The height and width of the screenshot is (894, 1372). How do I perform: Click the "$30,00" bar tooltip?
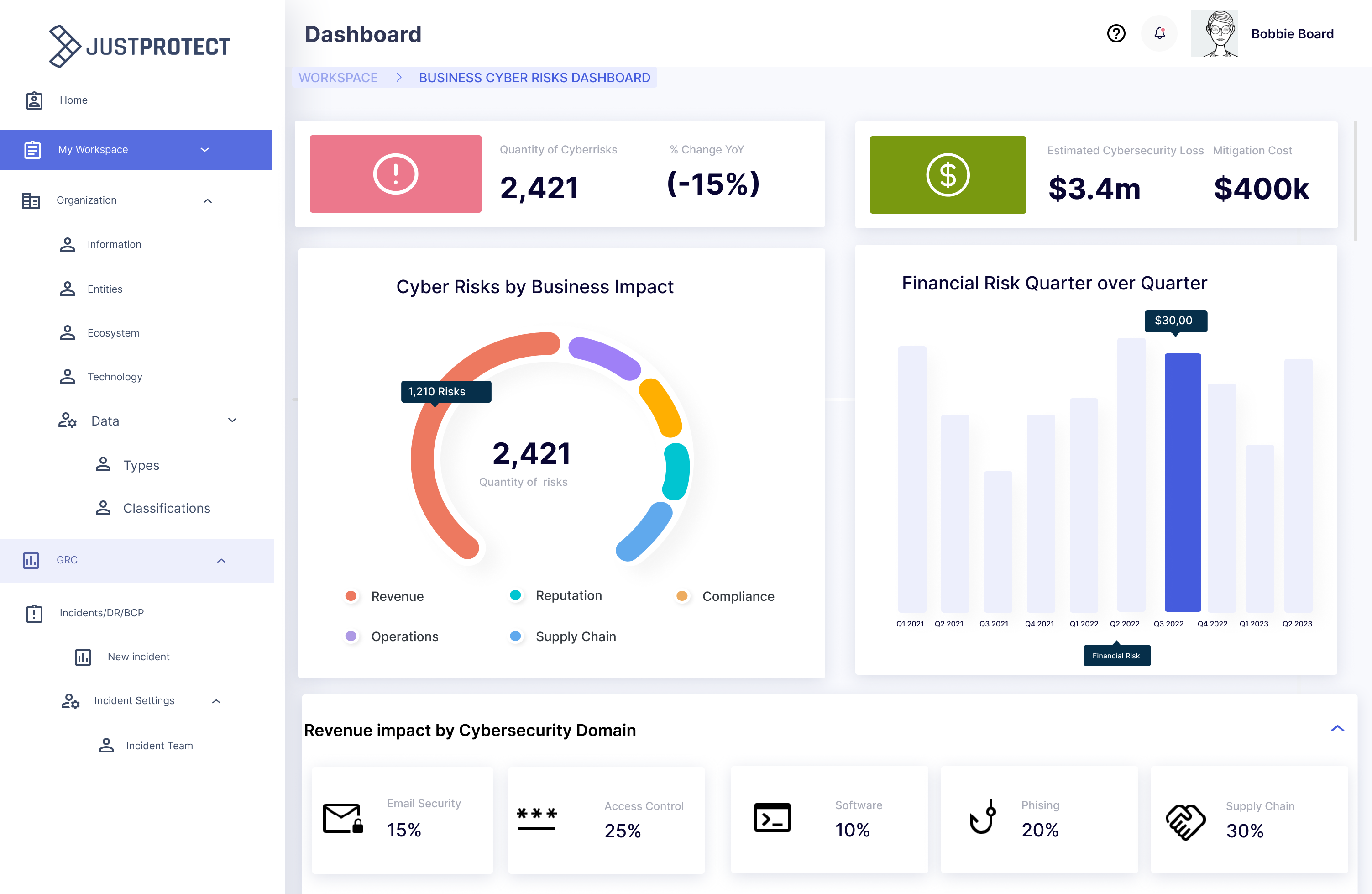1176,321
